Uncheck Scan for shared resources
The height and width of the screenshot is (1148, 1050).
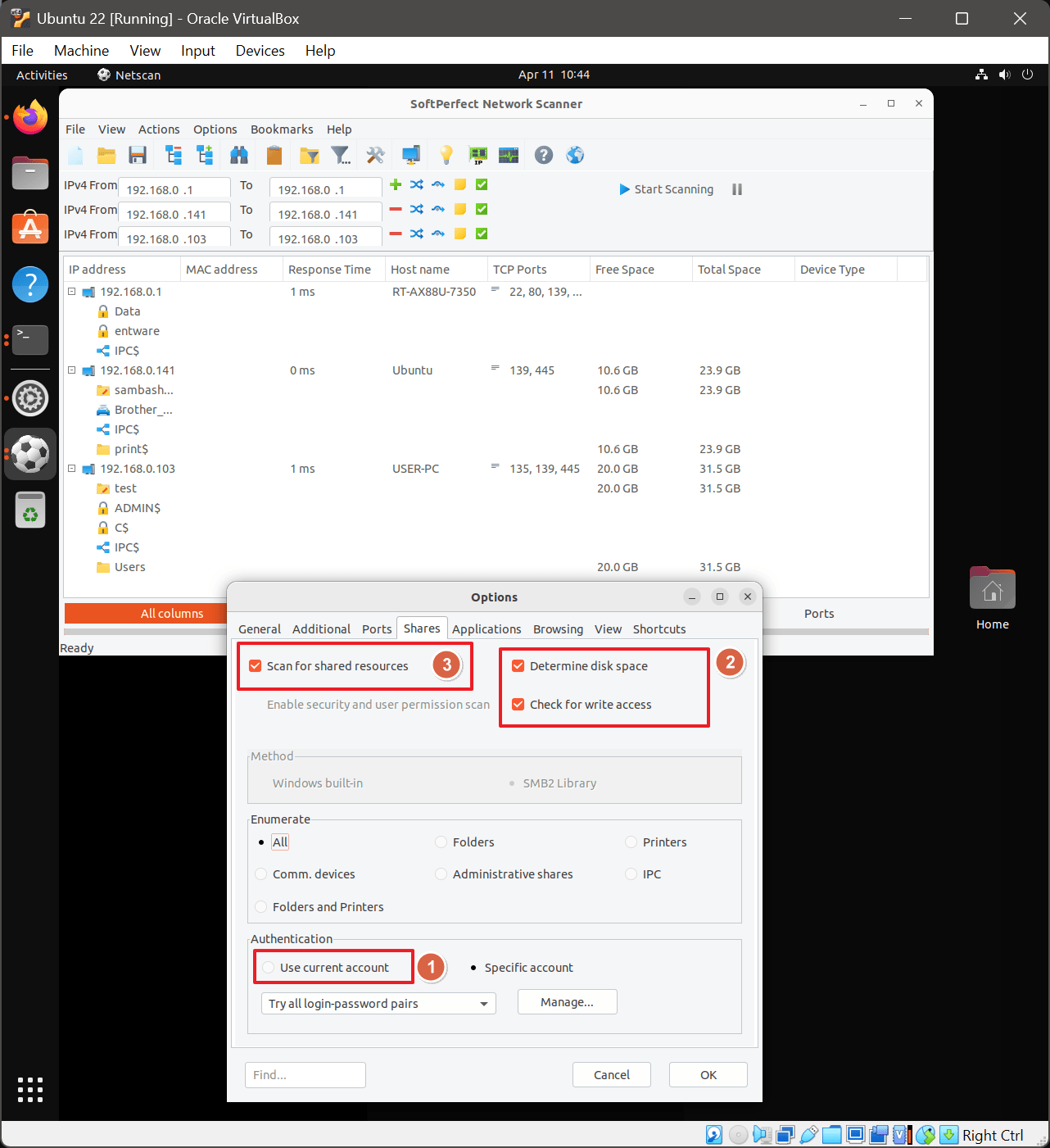coord(256,666)
